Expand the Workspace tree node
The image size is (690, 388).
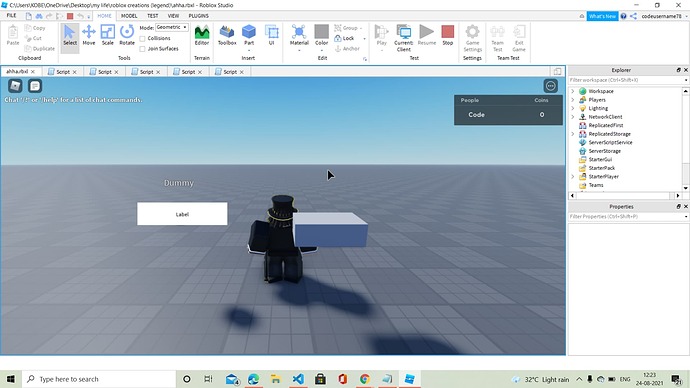tap(573, 91)
